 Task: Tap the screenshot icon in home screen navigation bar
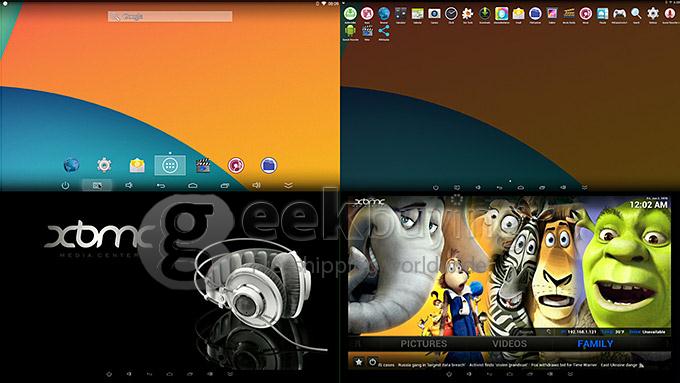[x=97, y=186]
